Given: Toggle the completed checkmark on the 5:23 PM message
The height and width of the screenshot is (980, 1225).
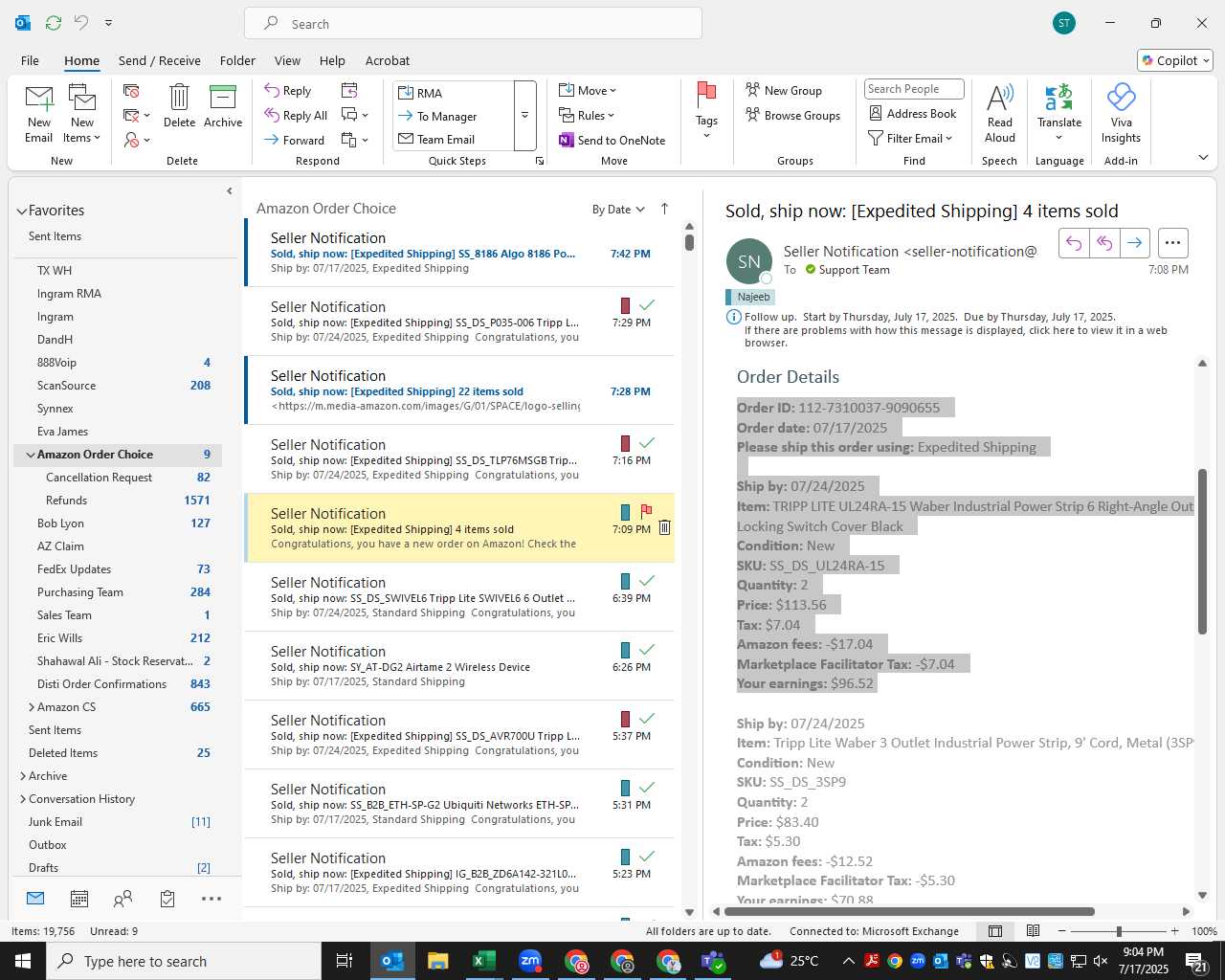Looking at the screenshot, I should (647, 857).
